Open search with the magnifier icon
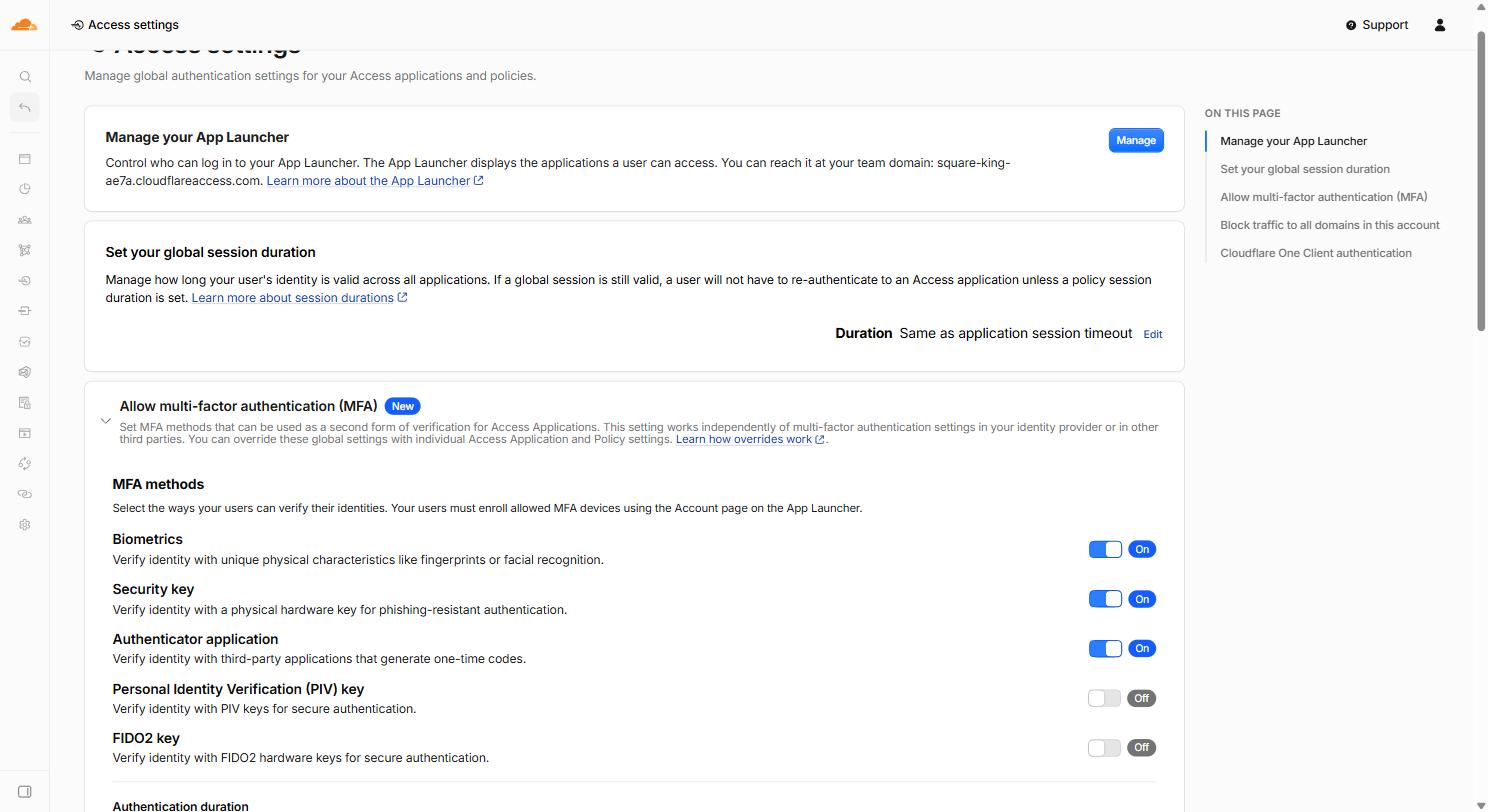1488x812 pixels. [x=25, y=77]
